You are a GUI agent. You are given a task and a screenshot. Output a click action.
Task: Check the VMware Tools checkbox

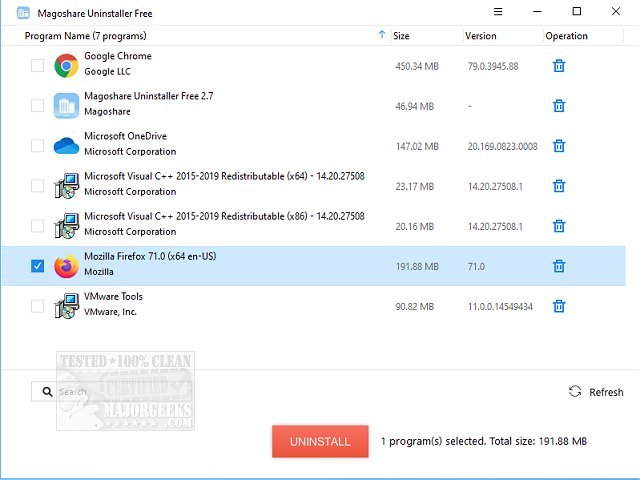pos(37,306)
